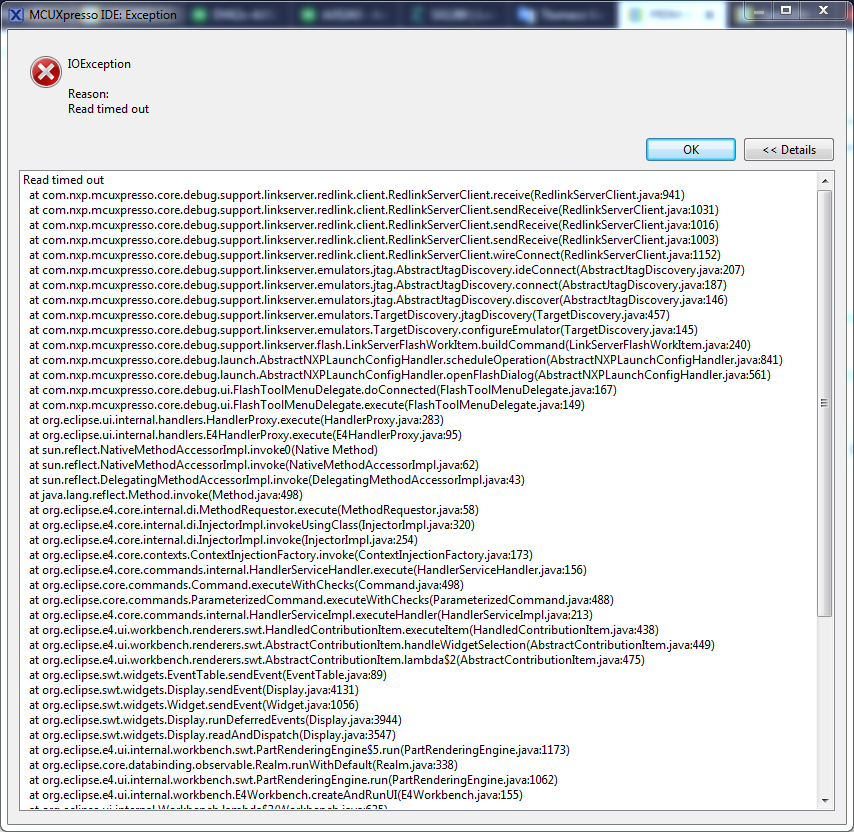Screen dimensions: 854x832
Task: Click the OK button
Action: [691, 150]
